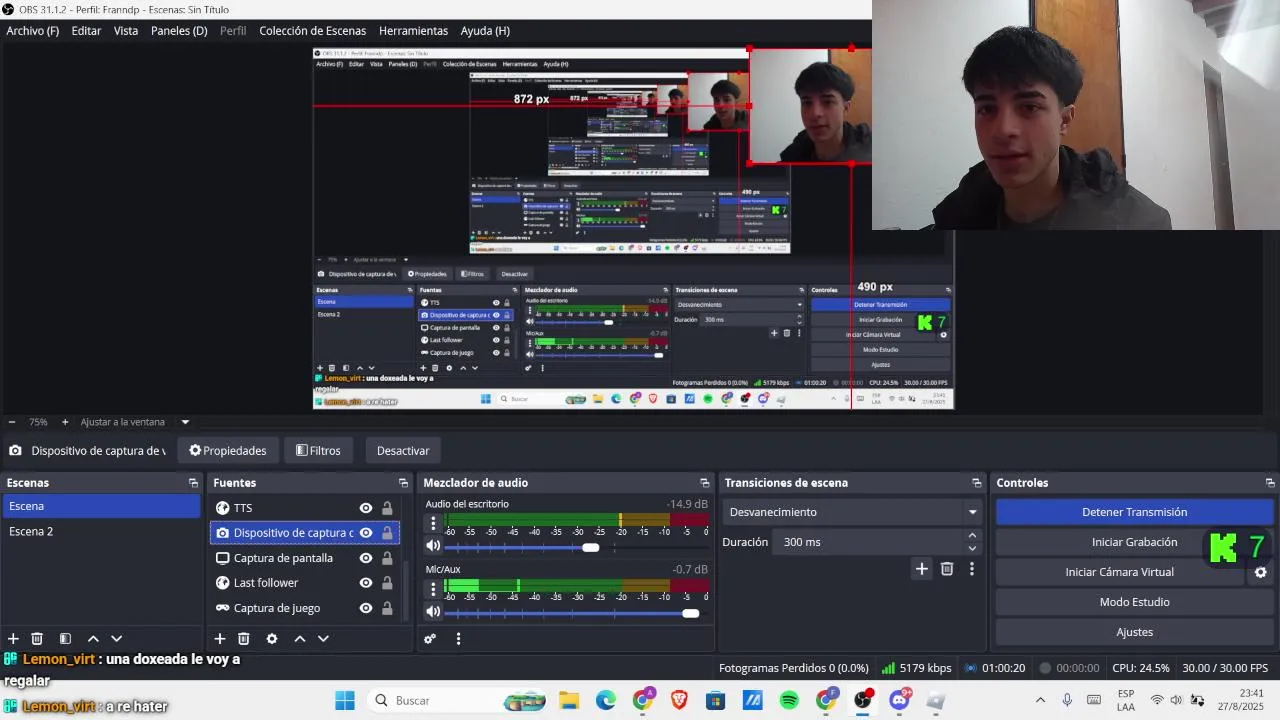Click Iniciar Grabación button
This screenshot has width=1280, height=720.
1134,542
